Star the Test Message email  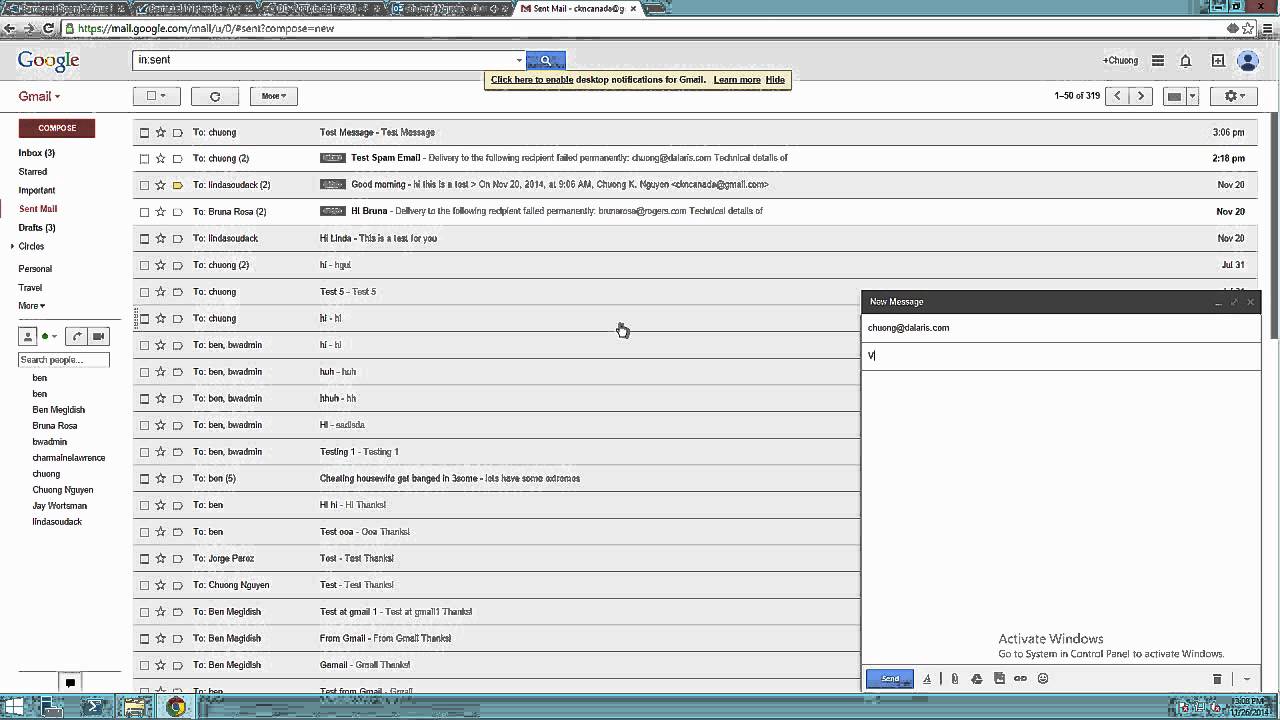[x=160, y=132]
